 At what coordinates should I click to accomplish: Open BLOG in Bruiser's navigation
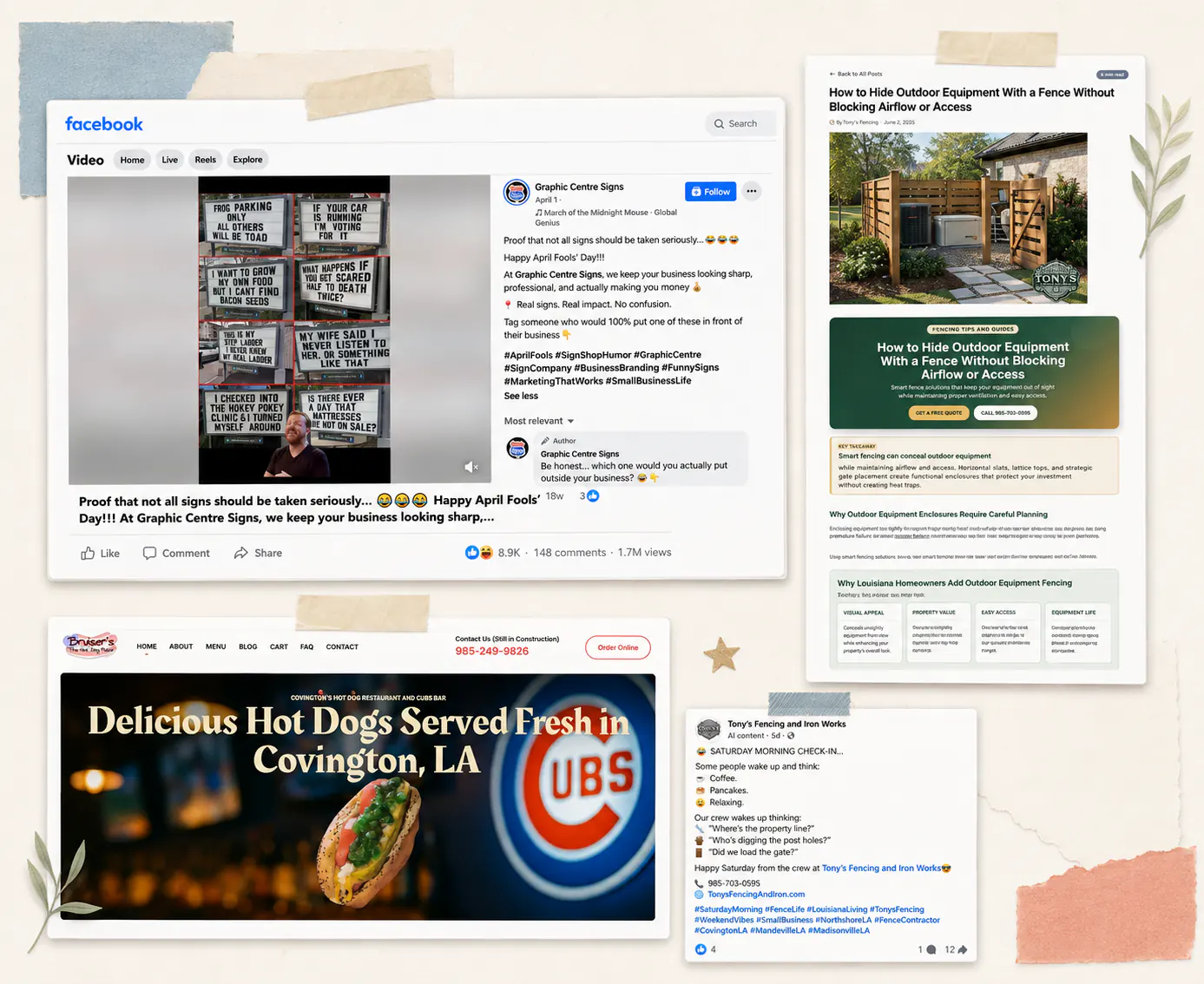click(x=247, y=646)
